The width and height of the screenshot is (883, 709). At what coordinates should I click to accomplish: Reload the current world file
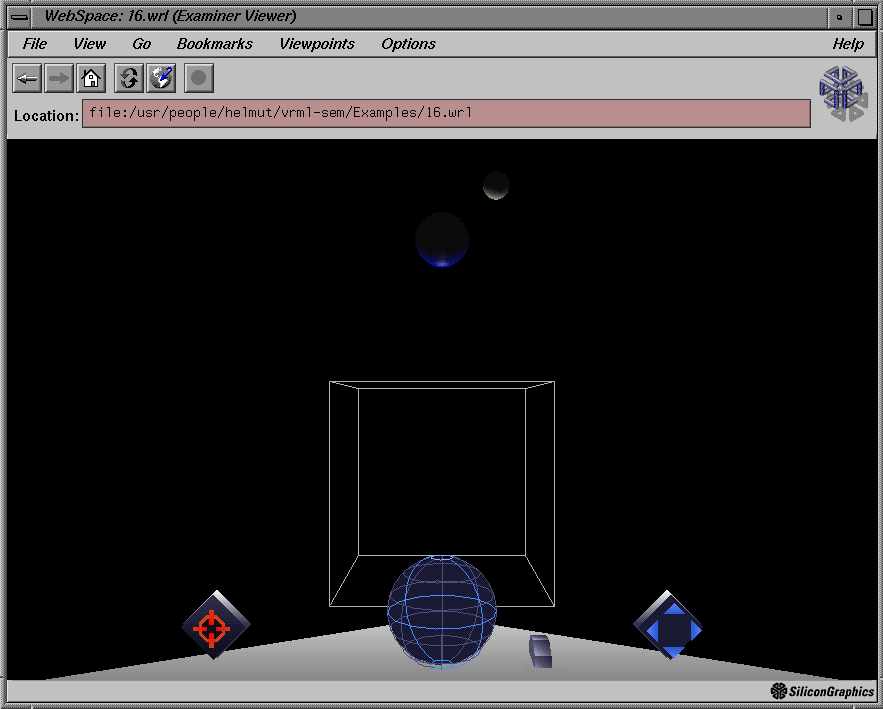pos(129,78)
